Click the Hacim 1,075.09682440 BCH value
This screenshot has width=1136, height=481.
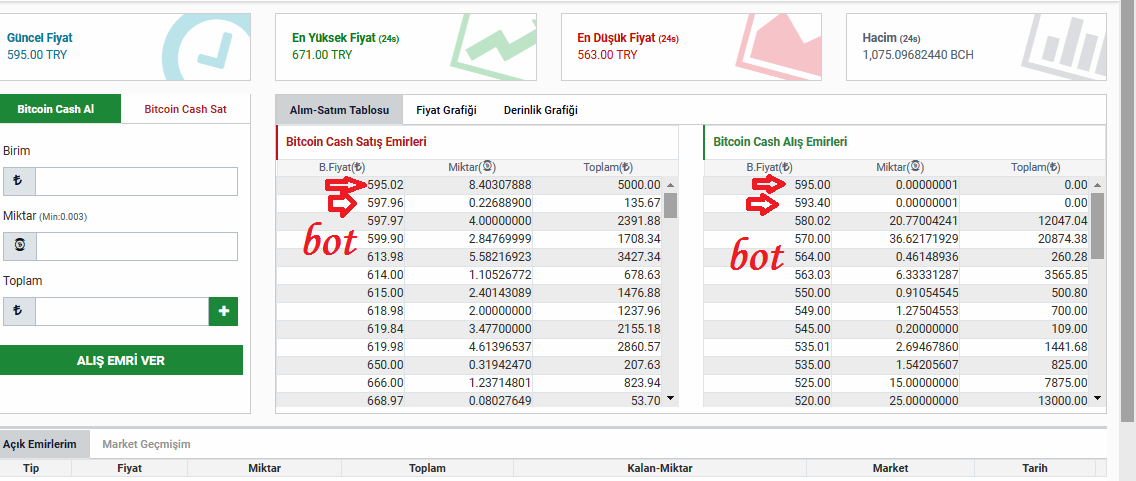point(918,54)
